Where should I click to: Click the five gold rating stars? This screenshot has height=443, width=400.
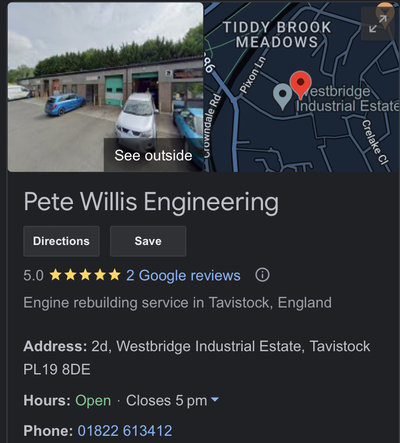point(85,275)
